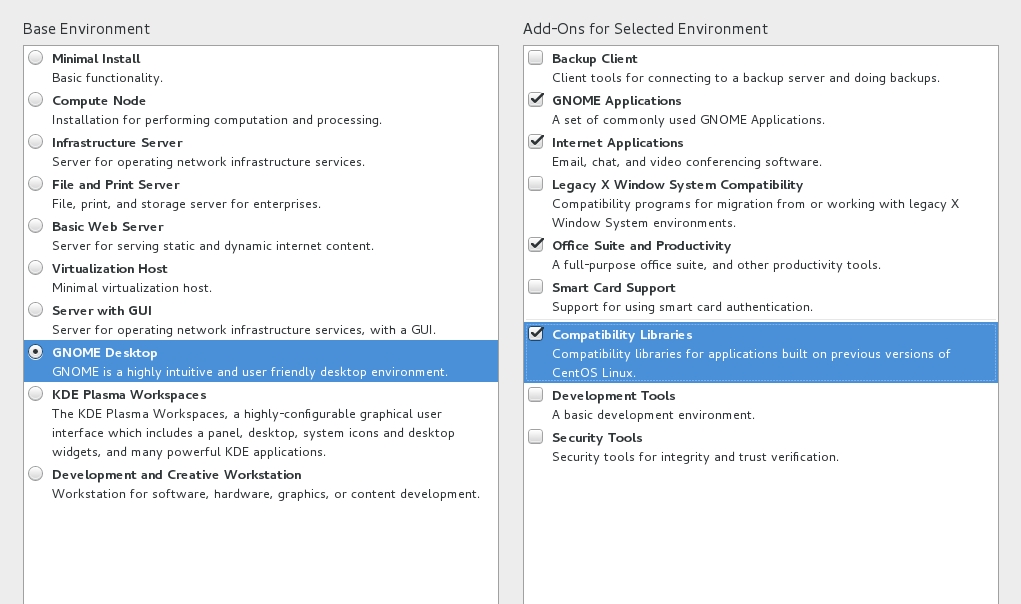Image resolution: width=1021 pixels, height=604 pixels.
Task: Click the selected GNOME Desktop radio button
Action: coord(36,352)
